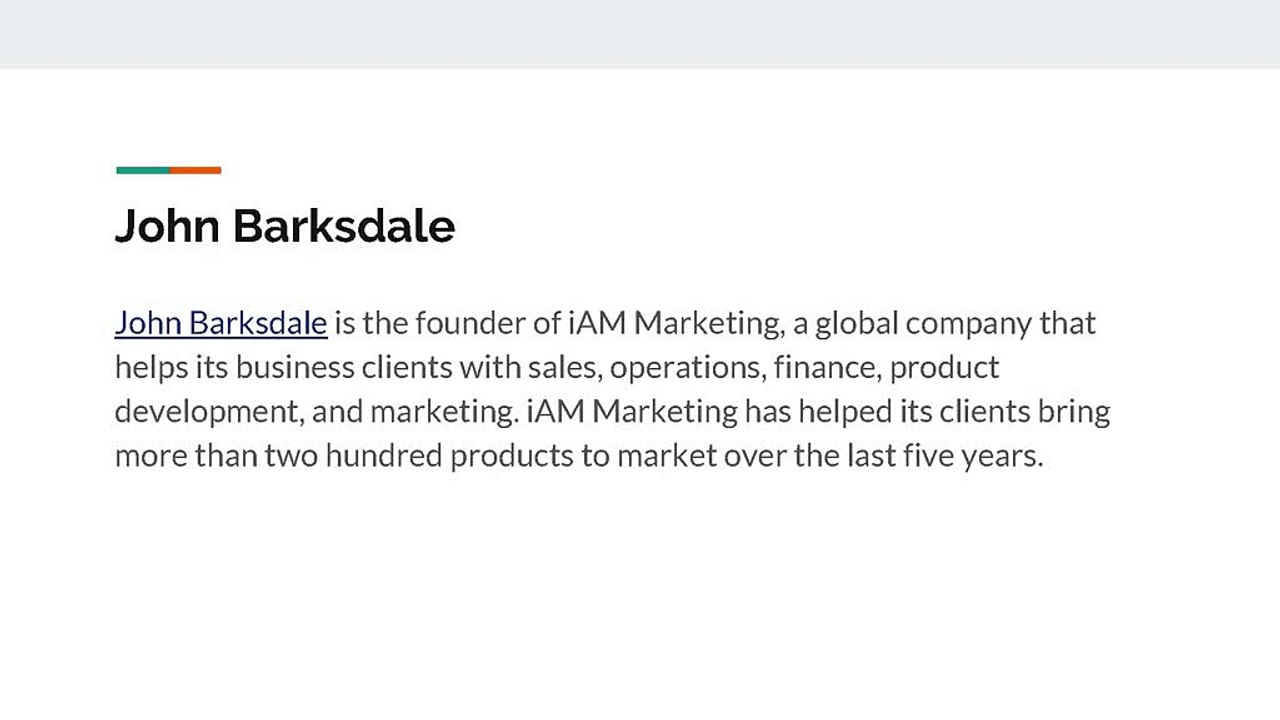Click the blank white area below paragraph

pos(640,600)
